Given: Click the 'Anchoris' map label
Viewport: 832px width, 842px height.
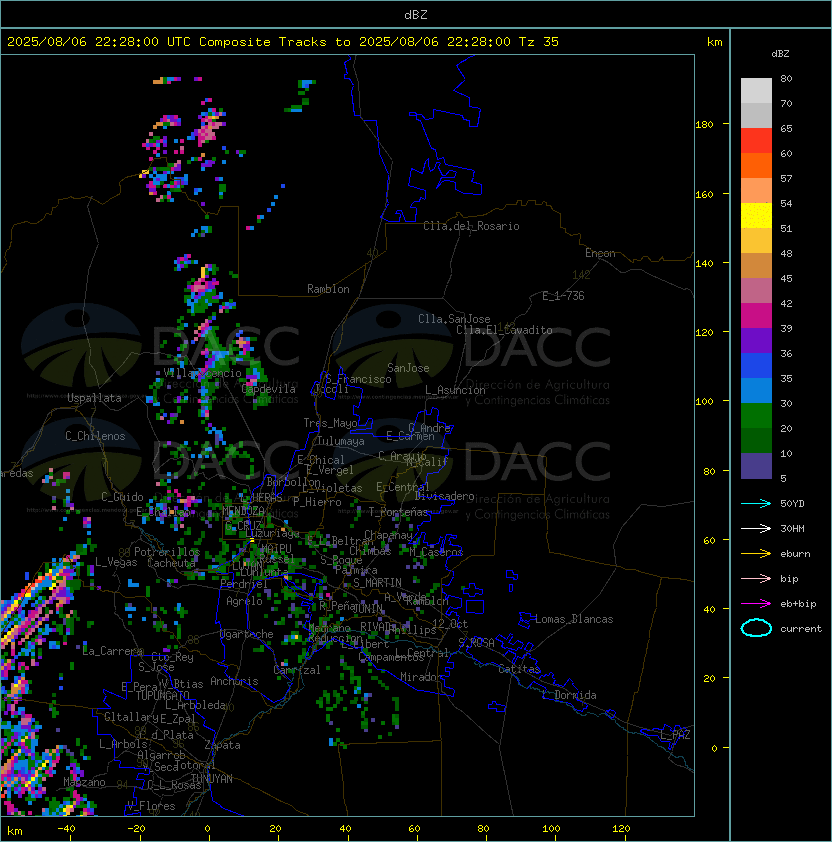Looking at the screenshot, I should (234, 681).
